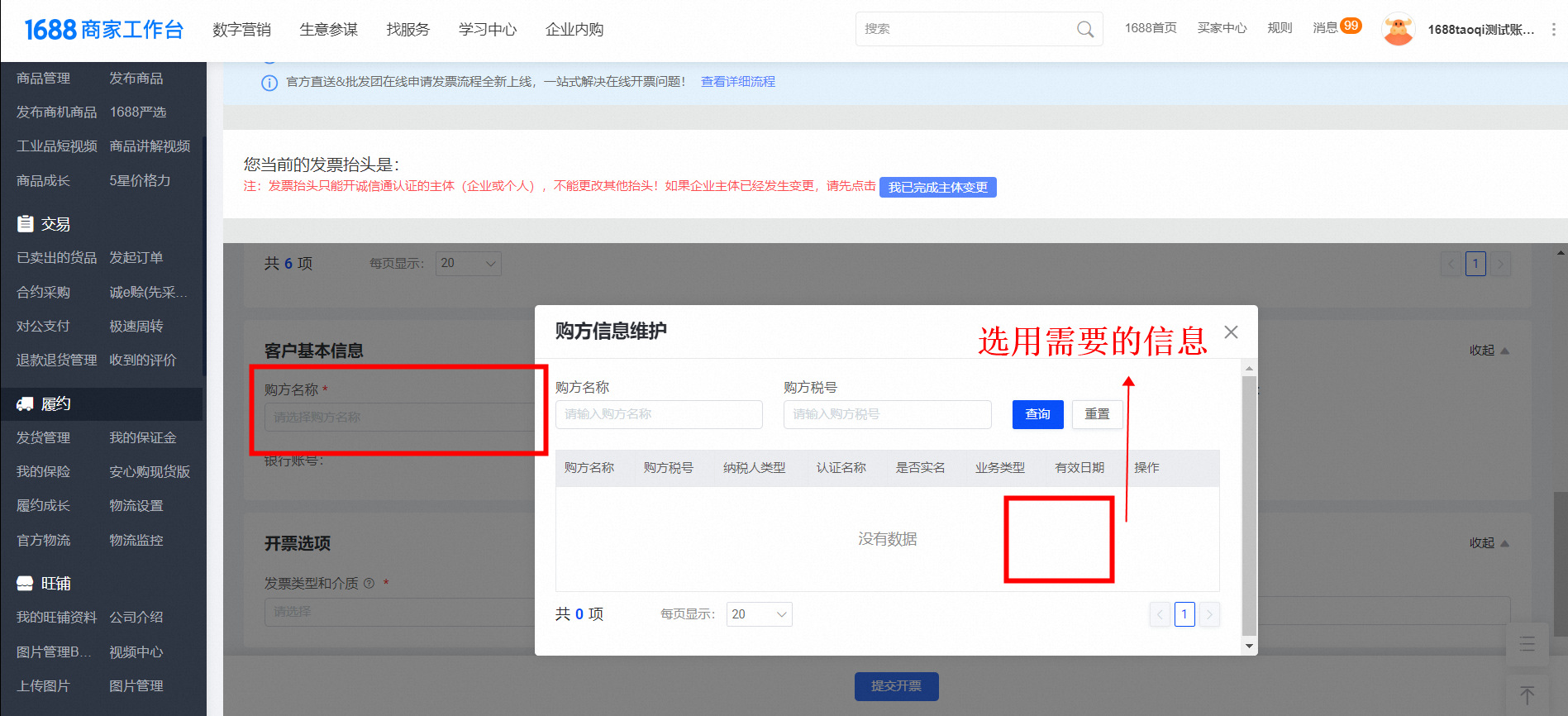Click the help icon beside 发票类型和介质

pos(369,584)
